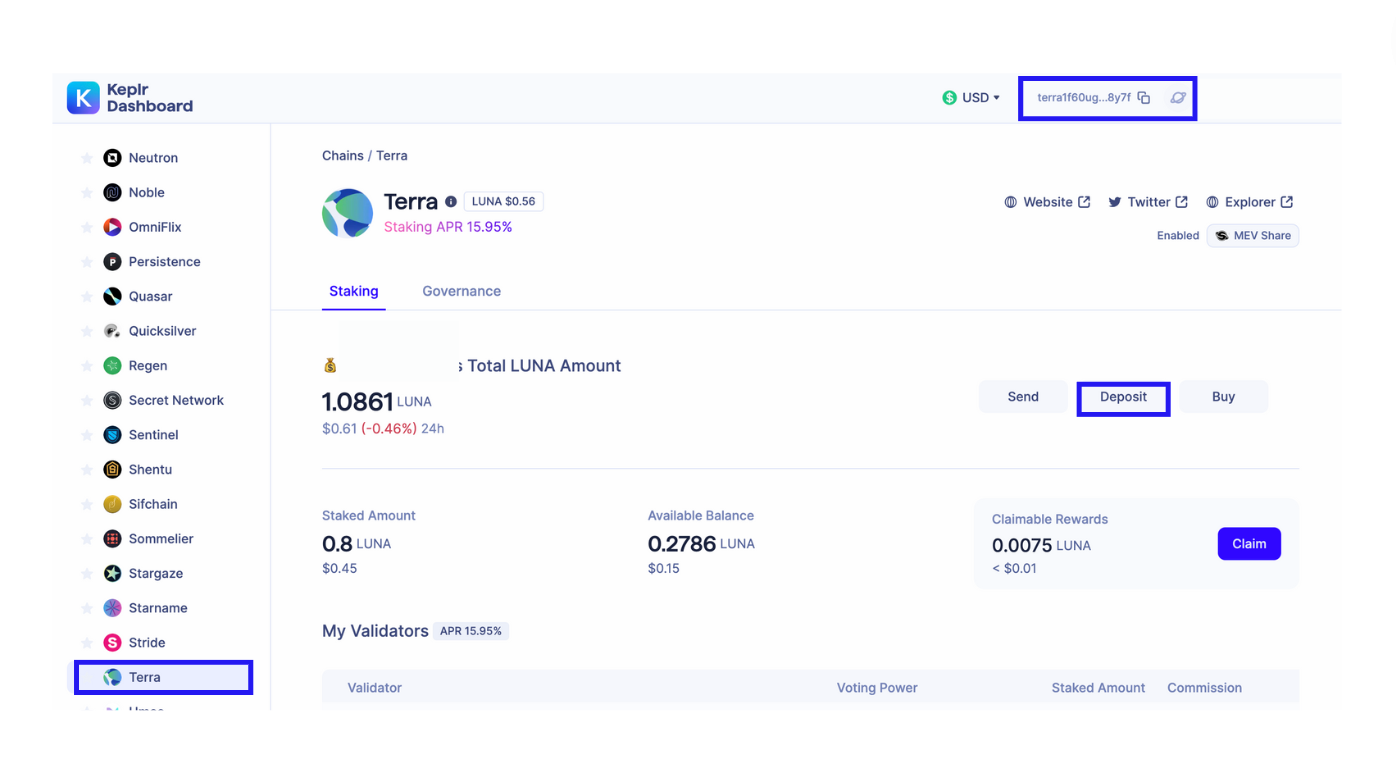Switch to the Governance tab
Screen dimensions: 1396x782
pos(461,291)
